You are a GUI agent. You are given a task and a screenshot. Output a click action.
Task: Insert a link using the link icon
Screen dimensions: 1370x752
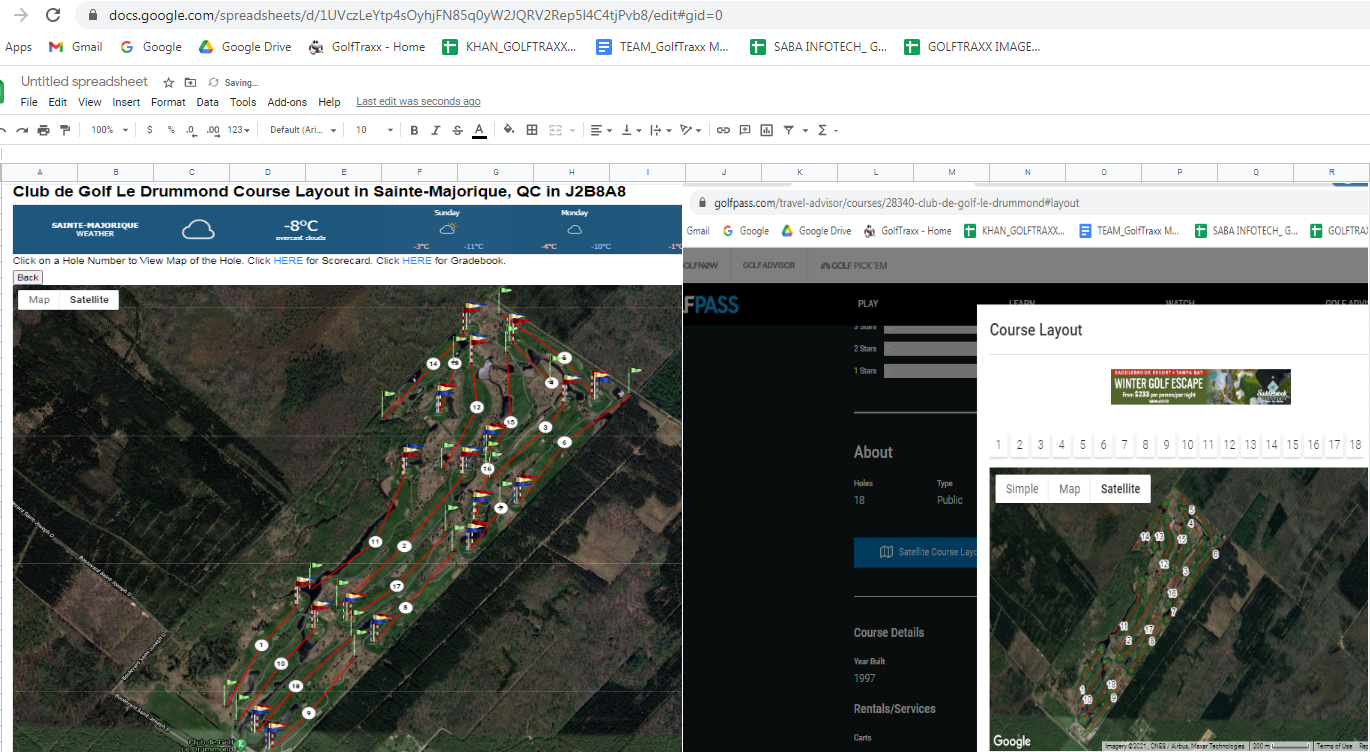coord(723,130)
